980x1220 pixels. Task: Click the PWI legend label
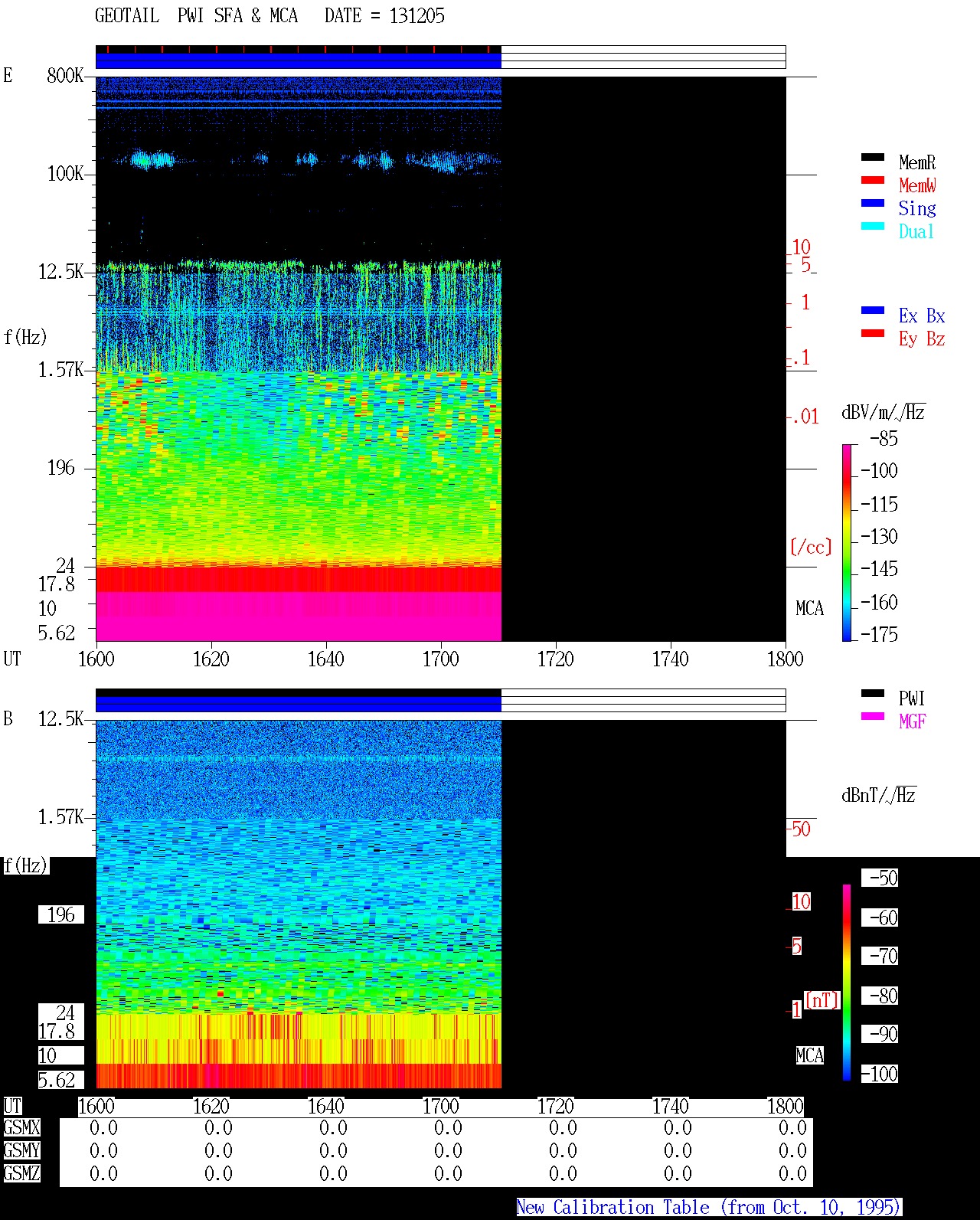pos(912,698)
